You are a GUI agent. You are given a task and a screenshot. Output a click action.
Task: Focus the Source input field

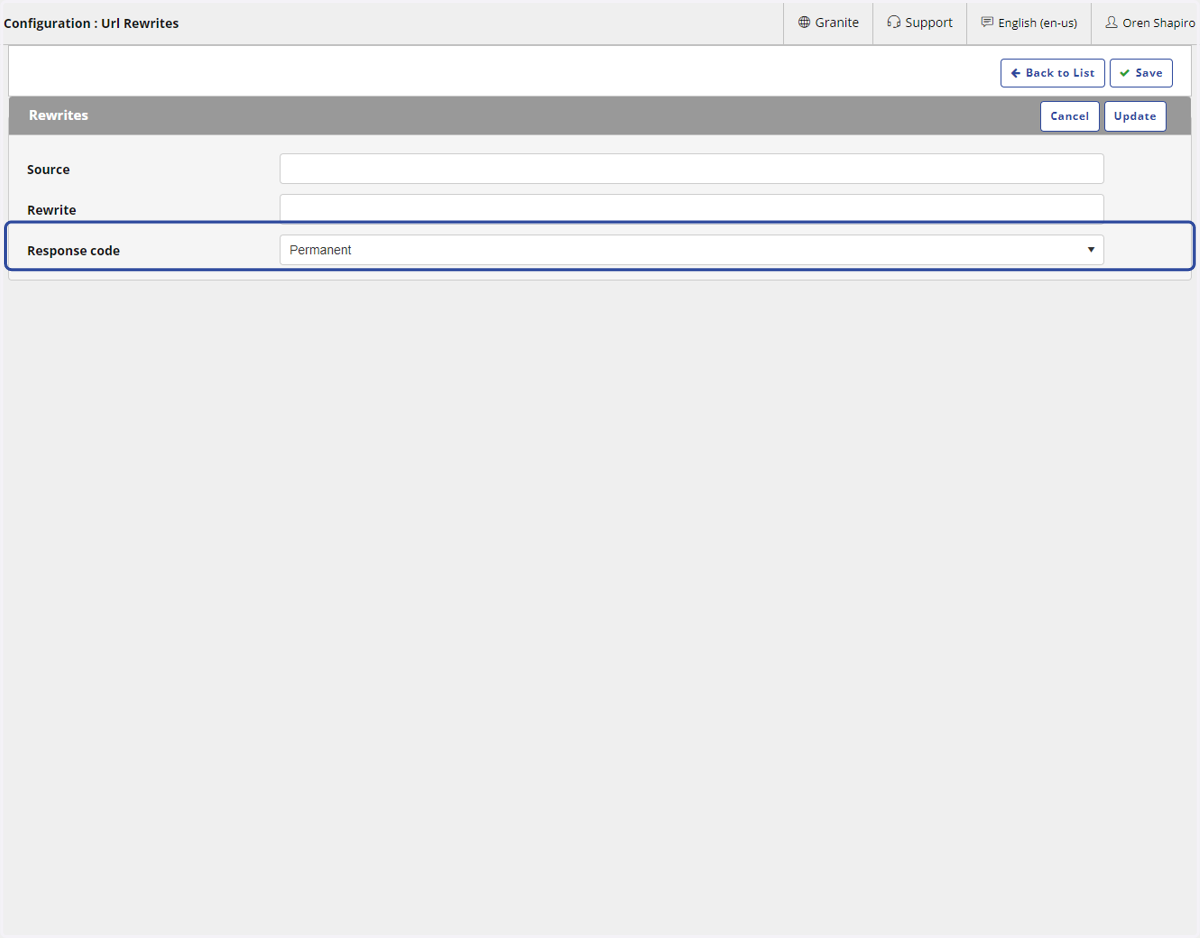[692, 169]
